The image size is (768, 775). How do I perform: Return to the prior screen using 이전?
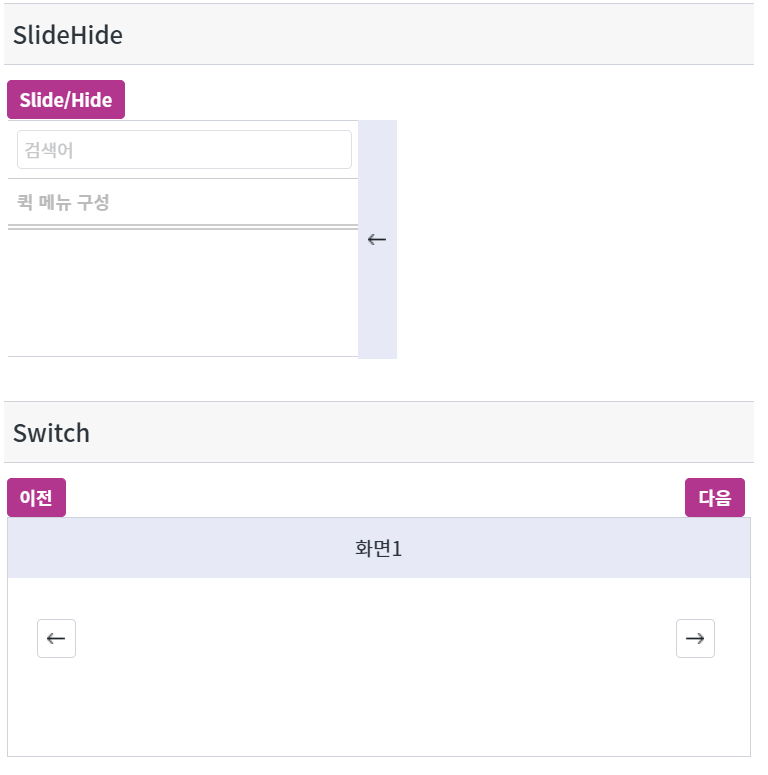point(36,497)
